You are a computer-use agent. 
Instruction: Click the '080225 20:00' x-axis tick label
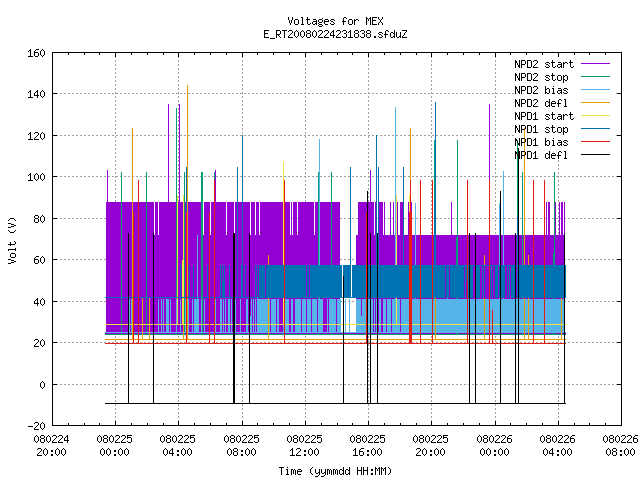[431, 446]
